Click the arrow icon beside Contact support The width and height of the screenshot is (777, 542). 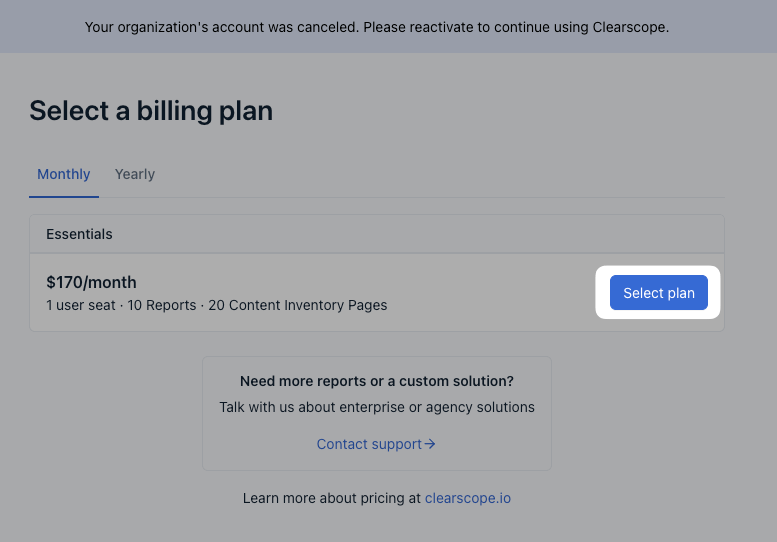click(x=430, y=444)
